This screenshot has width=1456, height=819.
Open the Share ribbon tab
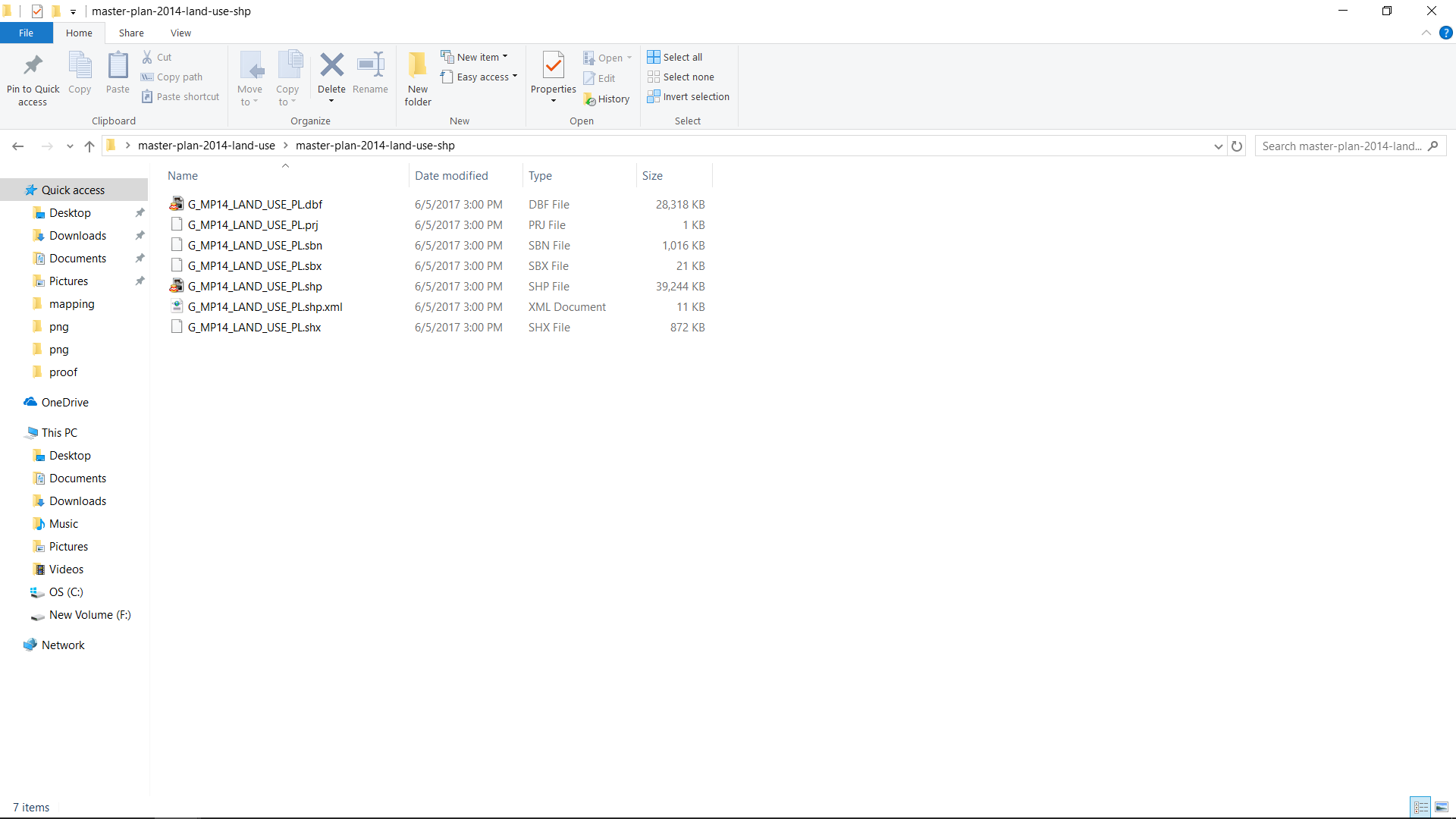(130, 33)
